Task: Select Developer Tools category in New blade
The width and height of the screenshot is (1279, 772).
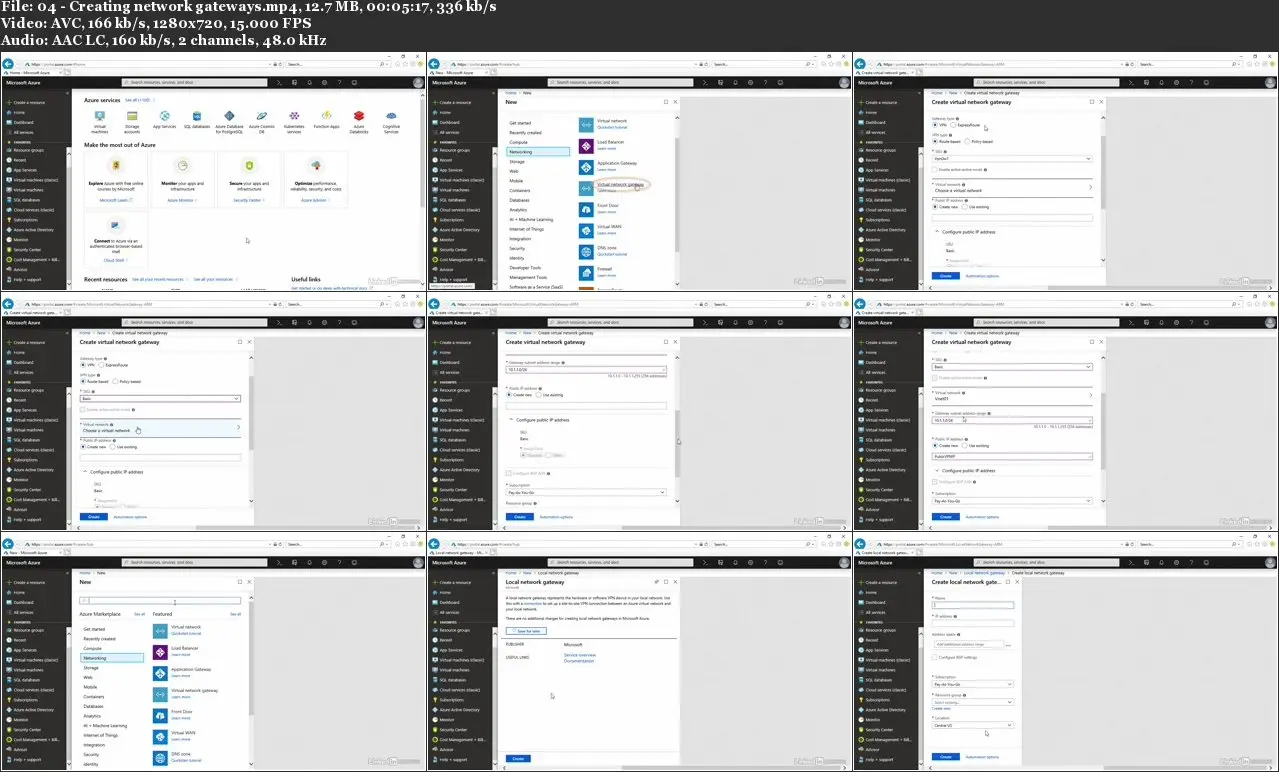Action: (525, 268)
